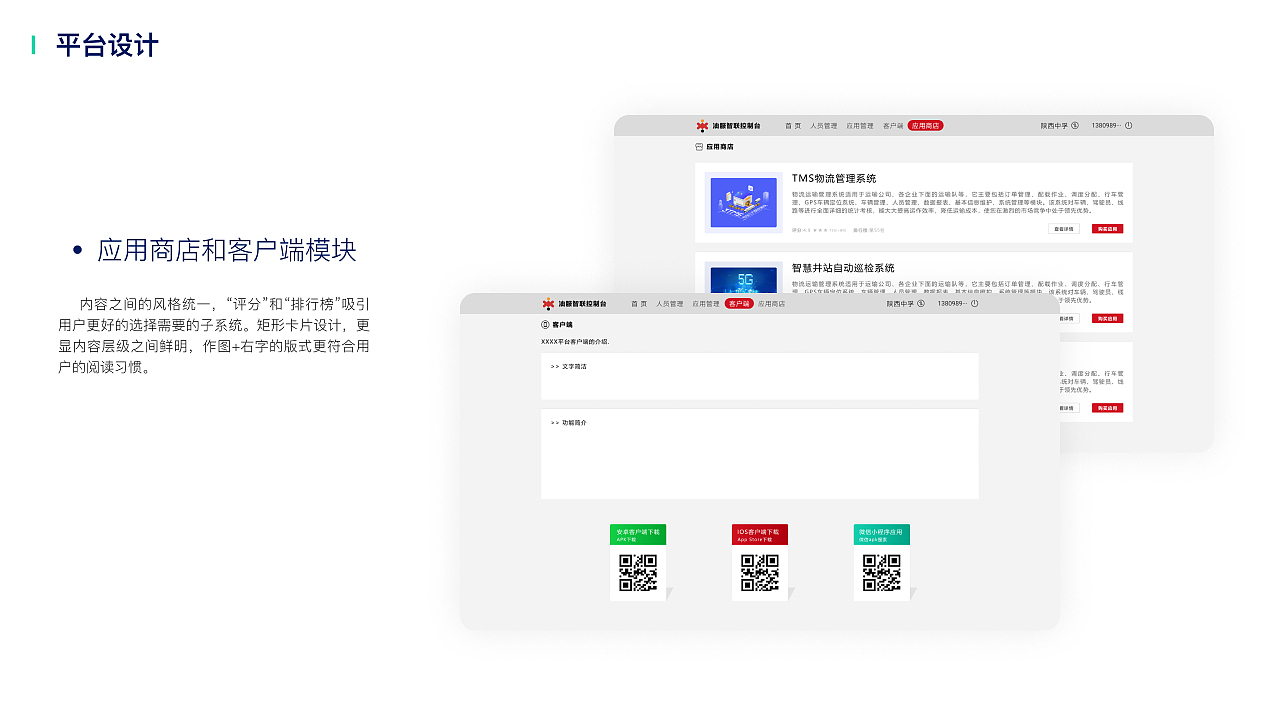The width and height of the screenshot is (1280, 706).
Task: Click the school badge icon beside 陕西中学
Action: point(1077,125)
